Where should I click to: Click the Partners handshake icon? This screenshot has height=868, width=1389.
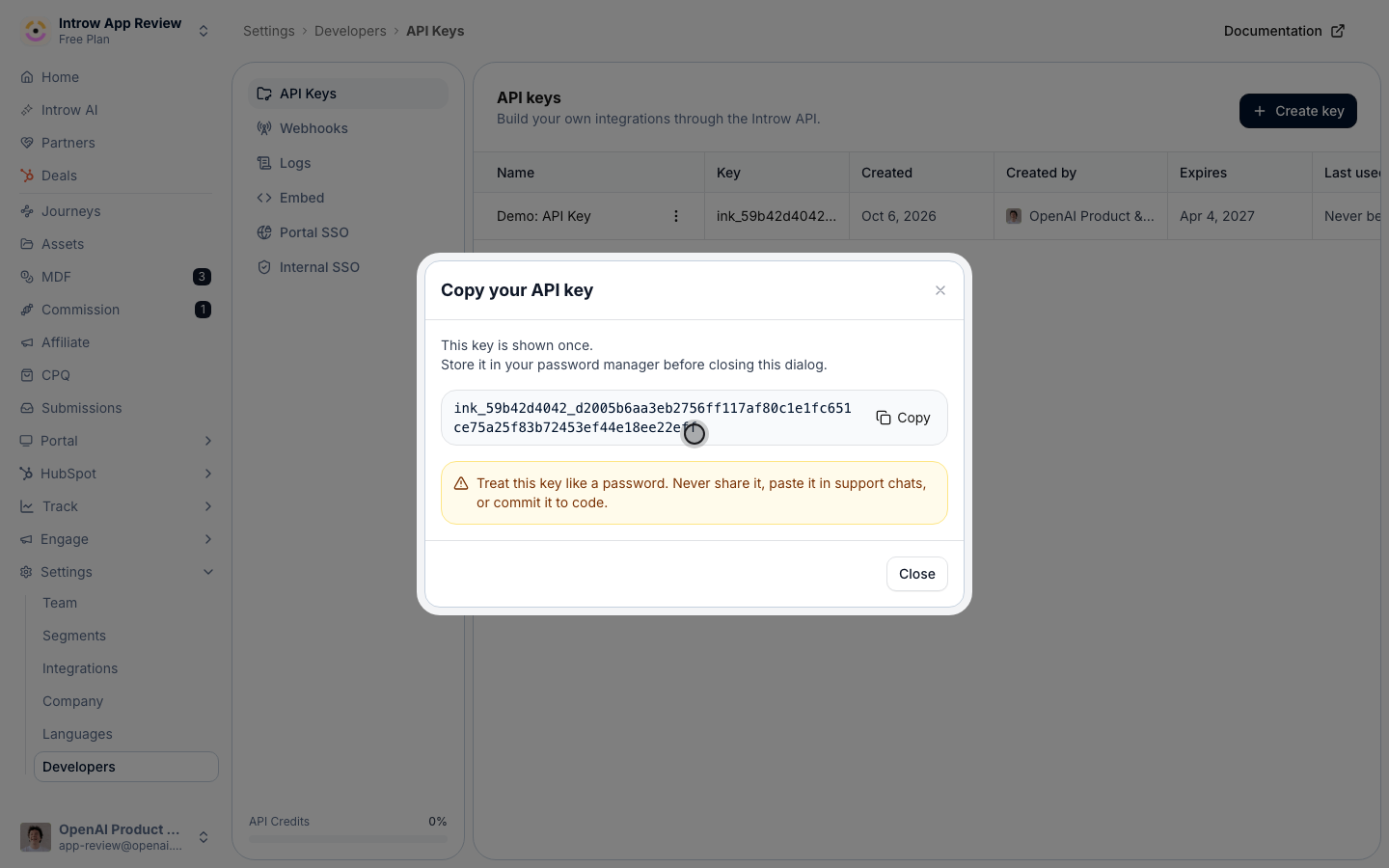(x=27, y=143)
